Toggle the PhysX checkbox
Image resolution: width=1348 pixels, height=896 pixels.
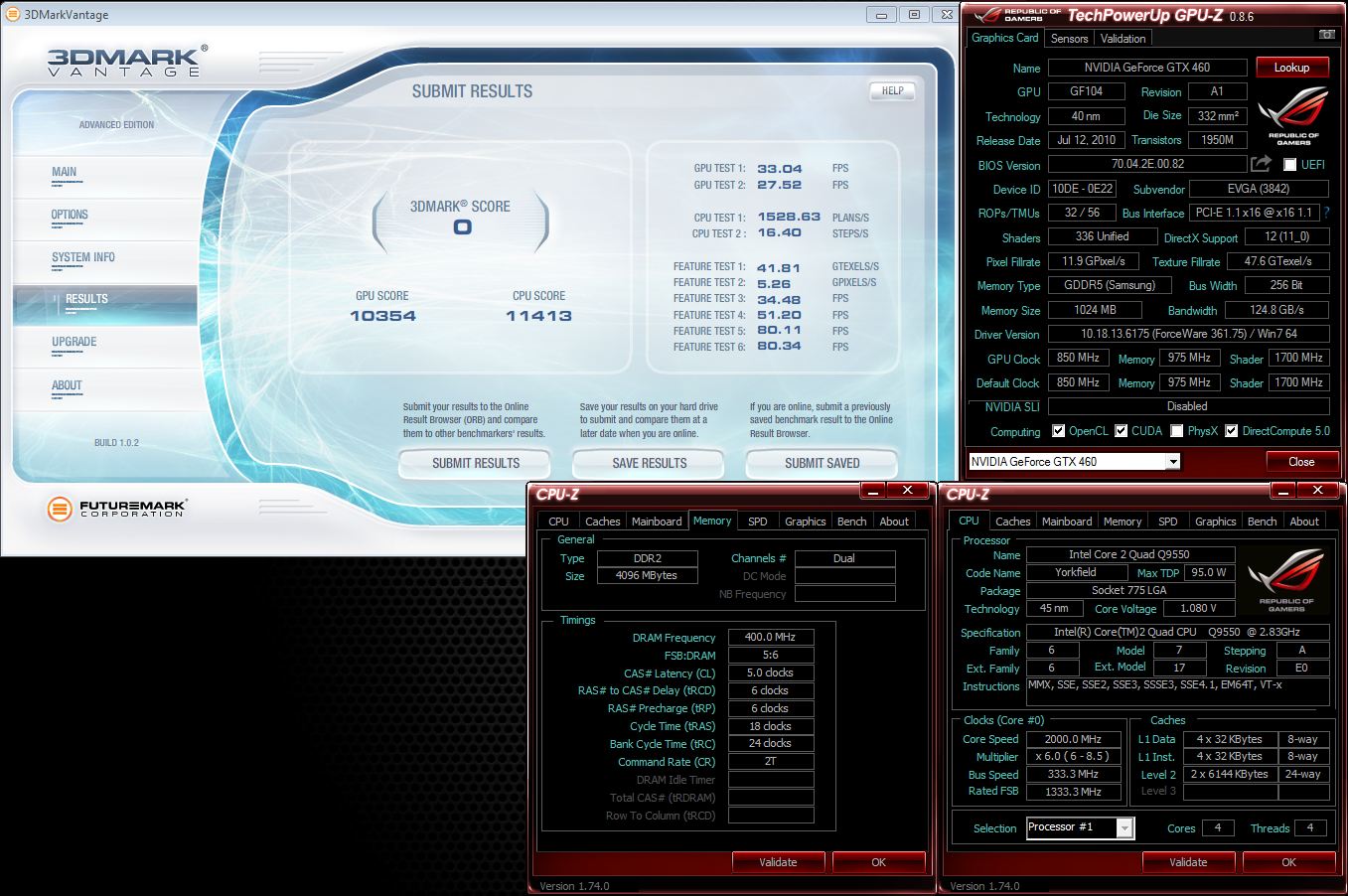[x=1176, y=431]
